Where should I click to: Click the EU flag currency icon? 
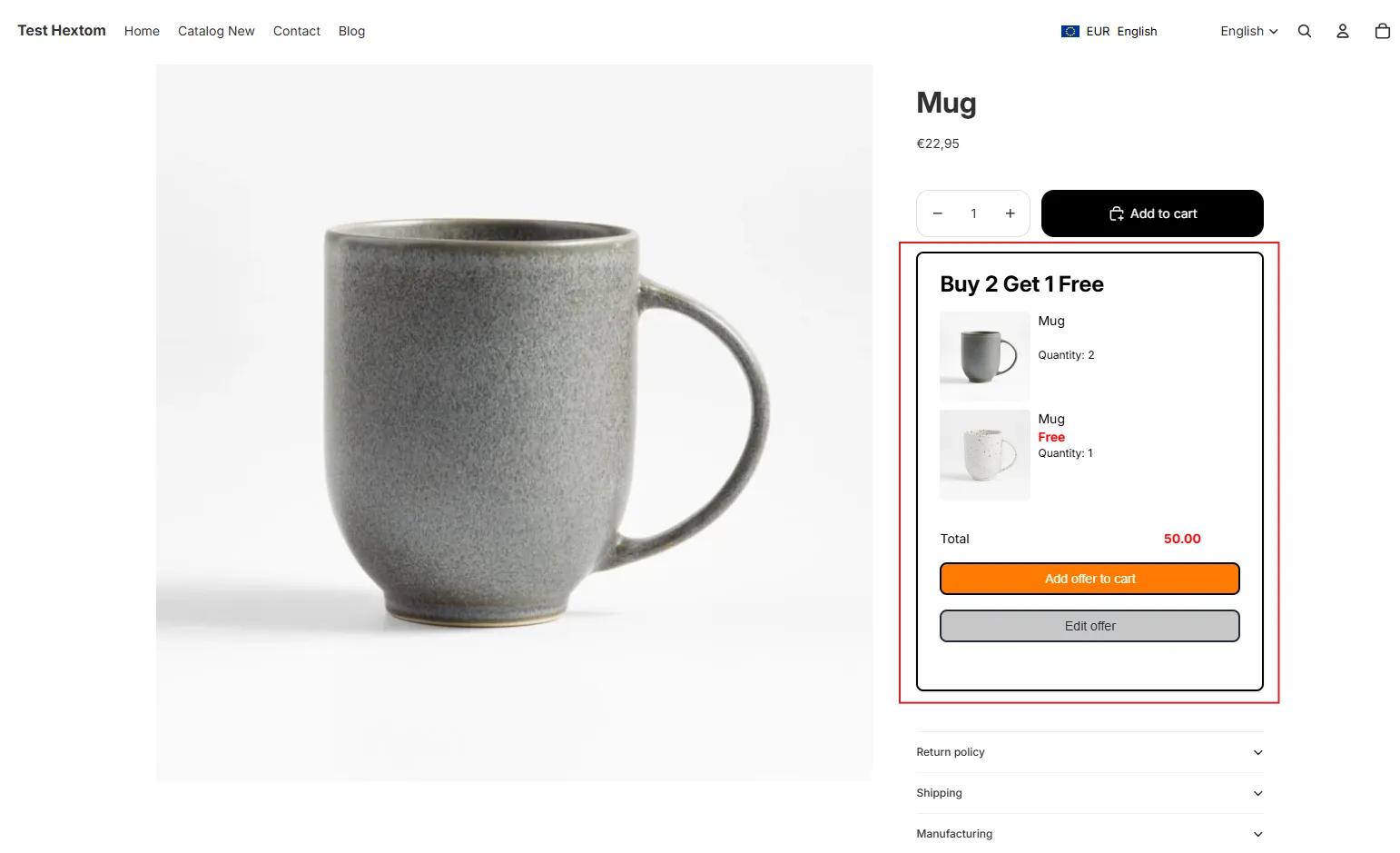pyautogui.click(x=1070, y=31)
